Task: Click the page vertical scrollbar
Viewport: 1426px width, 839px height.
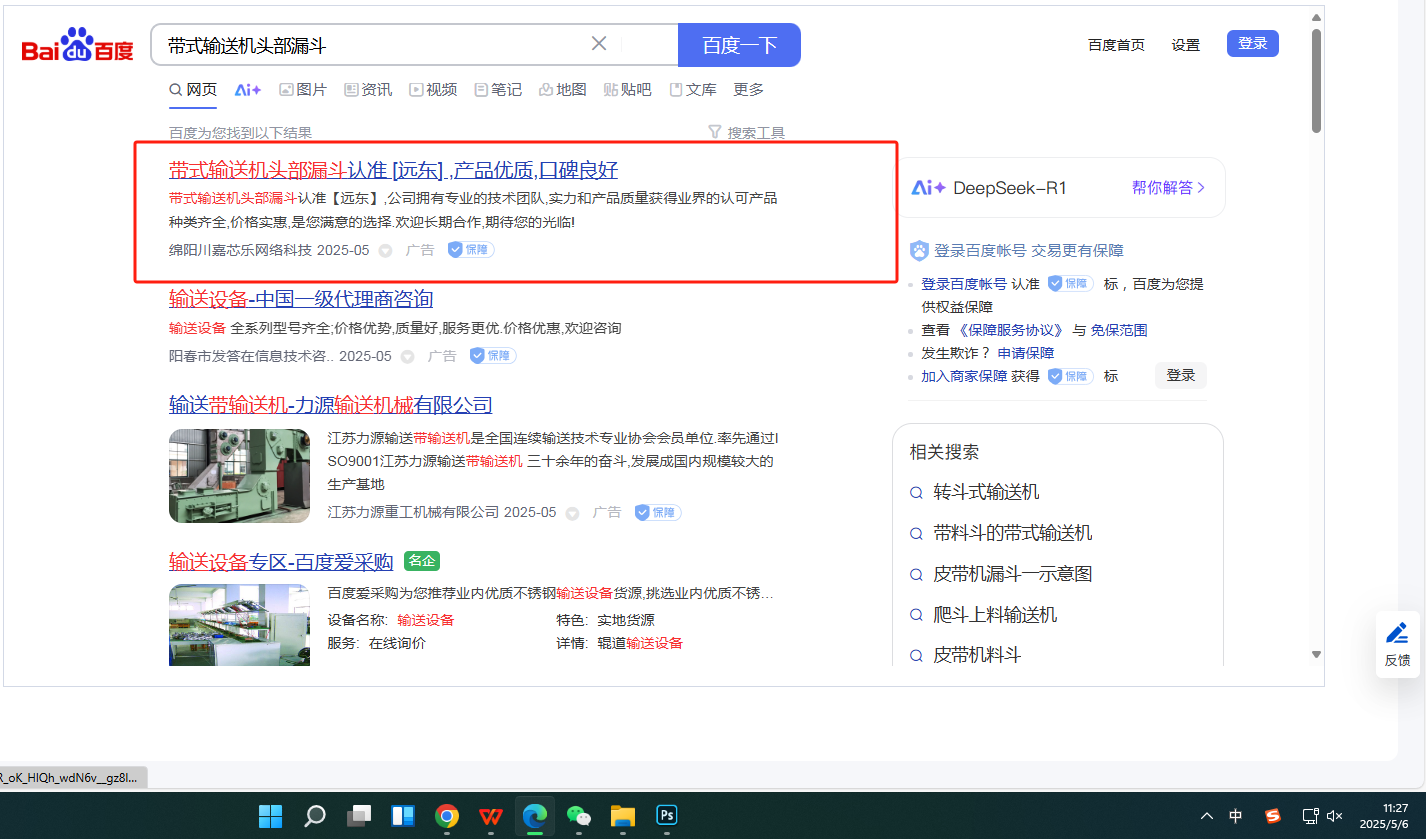Action: (x=1316, y=80)
